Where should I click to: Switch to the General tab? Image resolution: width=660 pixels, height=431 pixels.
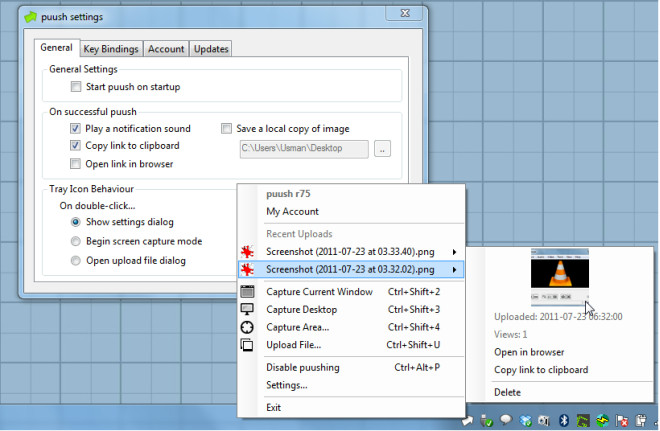[x=56, y=48]
